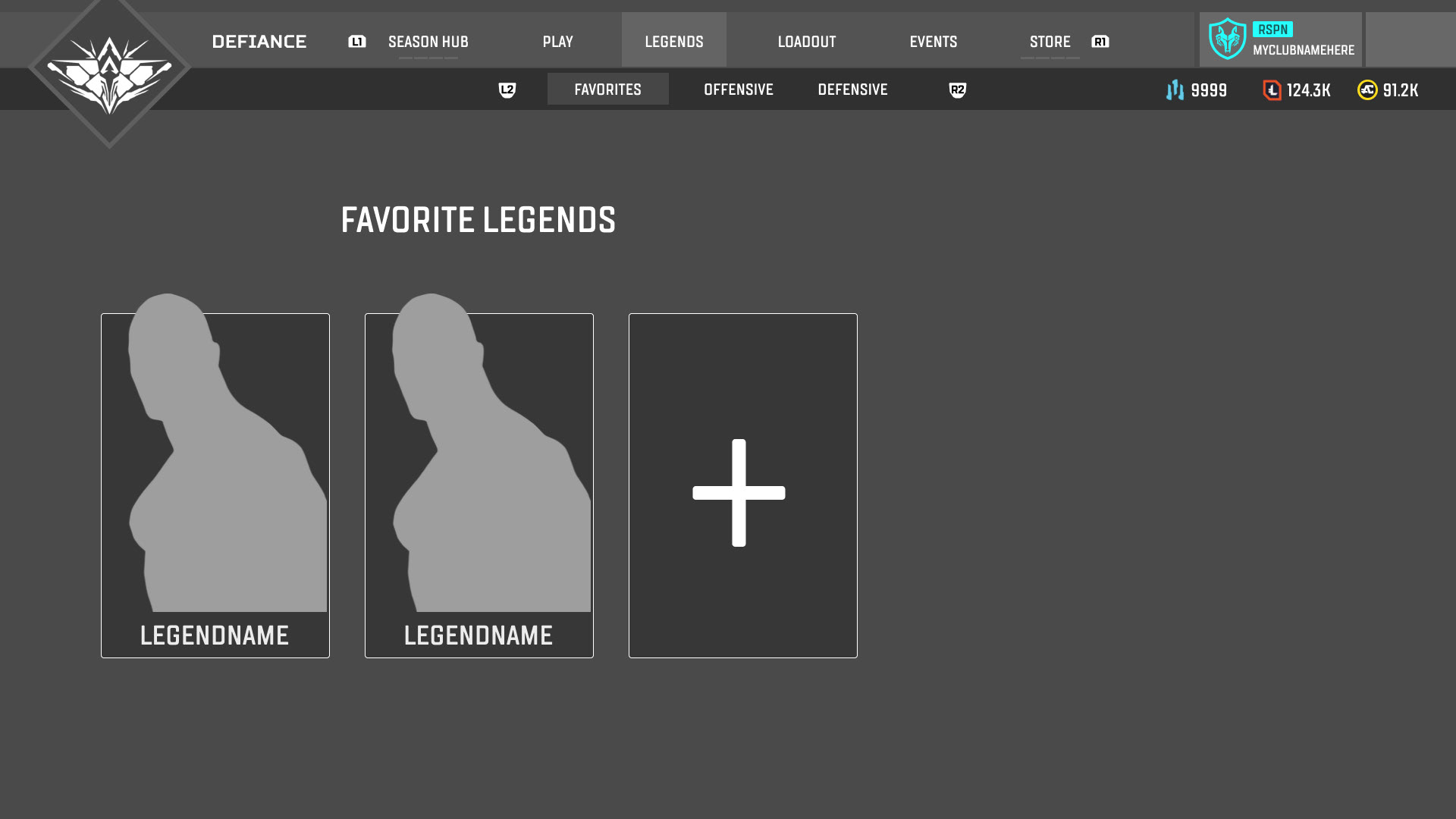The width and height of the screenshot is (1456, 819).
Task: Click the yellow Apex coins currency icon
Action: pos(1367,90)
